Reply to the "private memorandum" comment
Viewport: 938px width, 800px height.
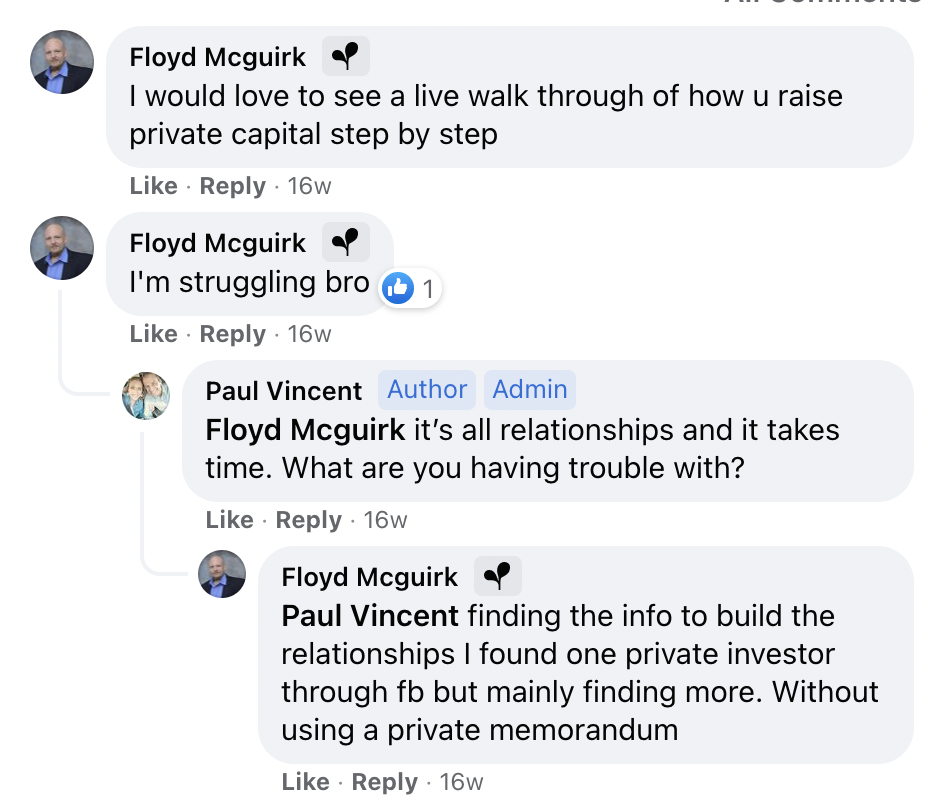(384, 782)
